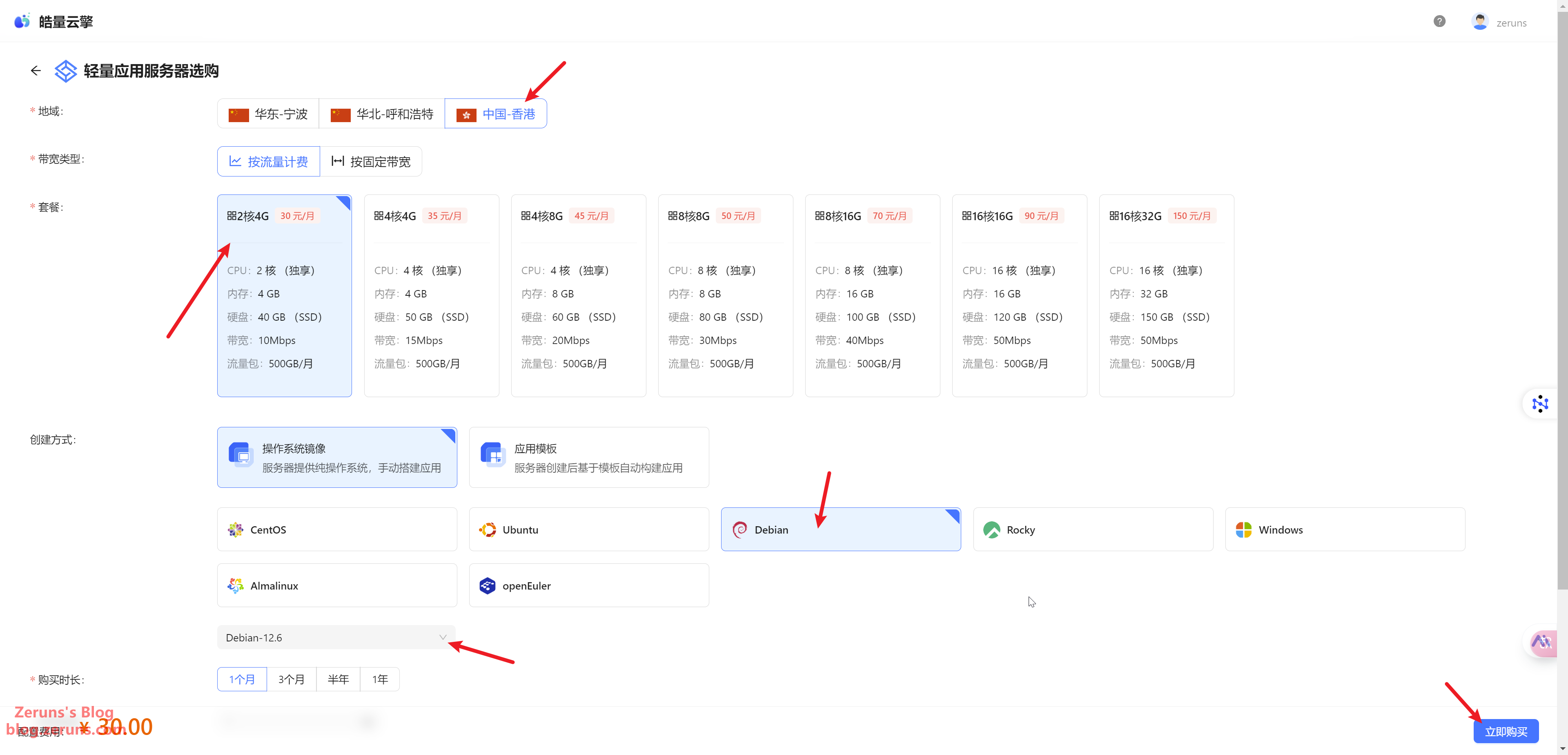Choose the 8核16G 70元/月 package
Image resolution: width=1568 pixels, height=755 pixels.
872,295
